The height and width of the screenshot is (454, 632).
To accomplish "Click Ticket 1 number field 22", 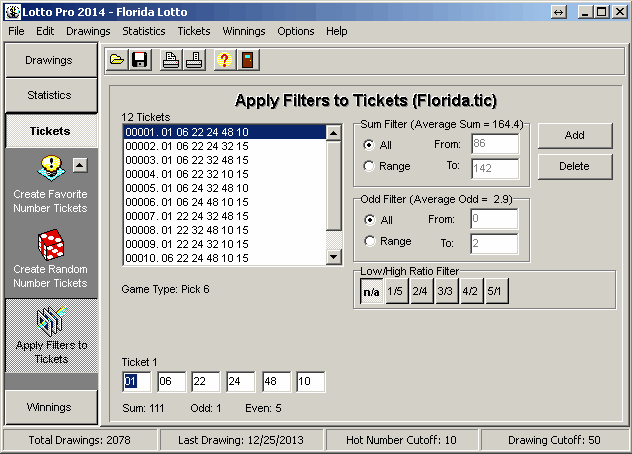I will (206, 381).
